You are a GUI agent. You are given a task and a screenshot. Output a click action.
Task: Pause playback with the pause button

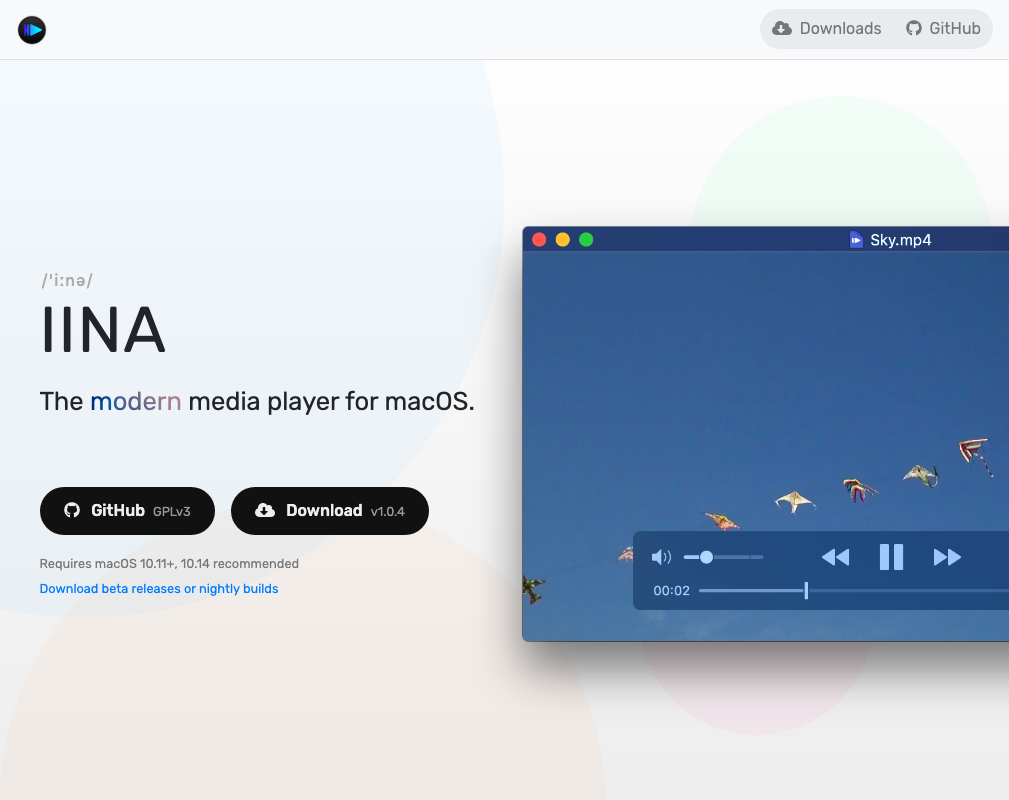tap(891, 557)
